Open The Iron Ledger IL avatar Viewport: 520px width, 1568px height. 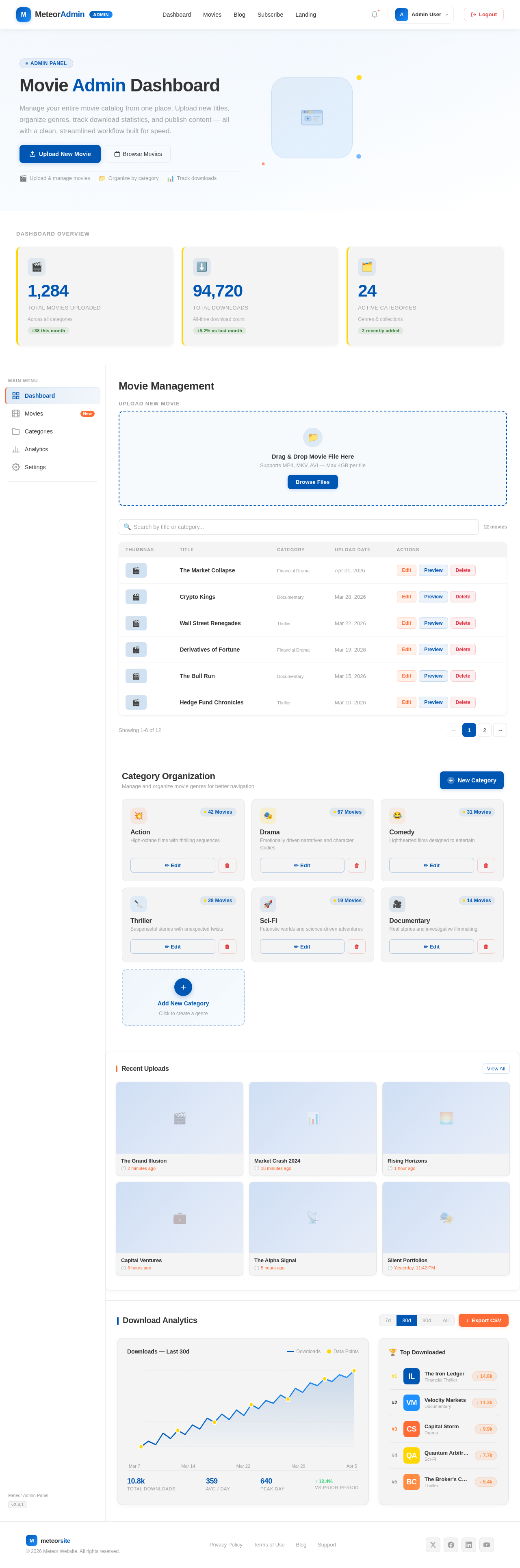coord(412,1376)
